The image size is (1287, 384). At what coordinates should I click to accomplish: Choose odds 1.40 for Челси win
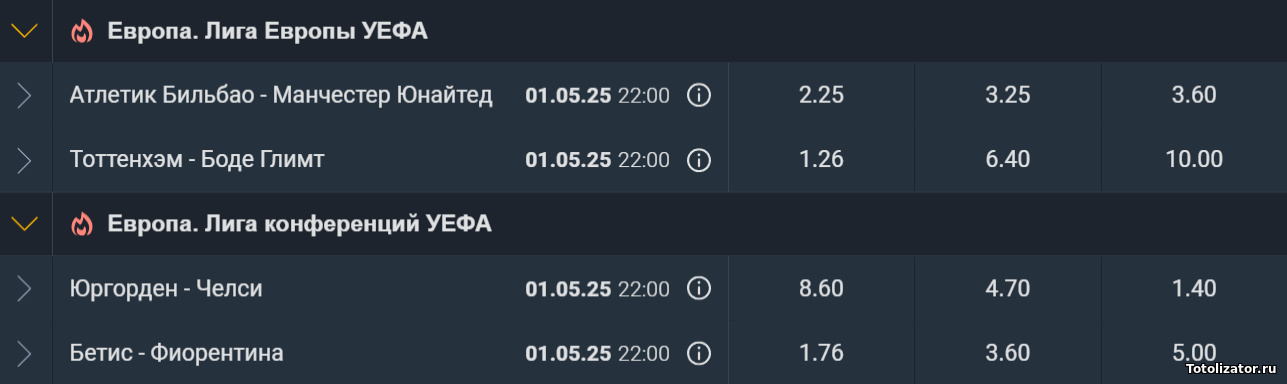(1194, 289)
